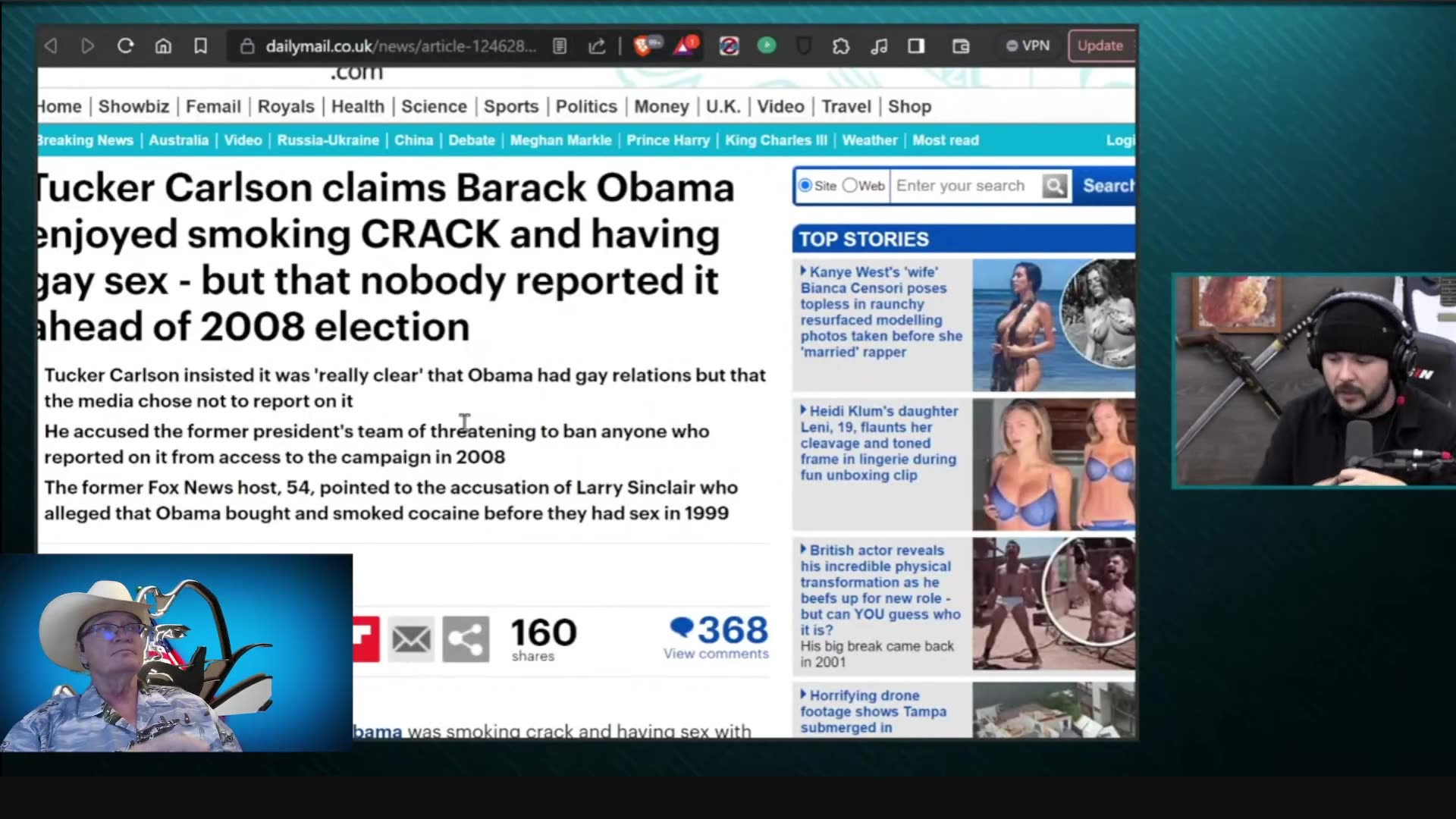Open the Showbiz section tab

133,106
